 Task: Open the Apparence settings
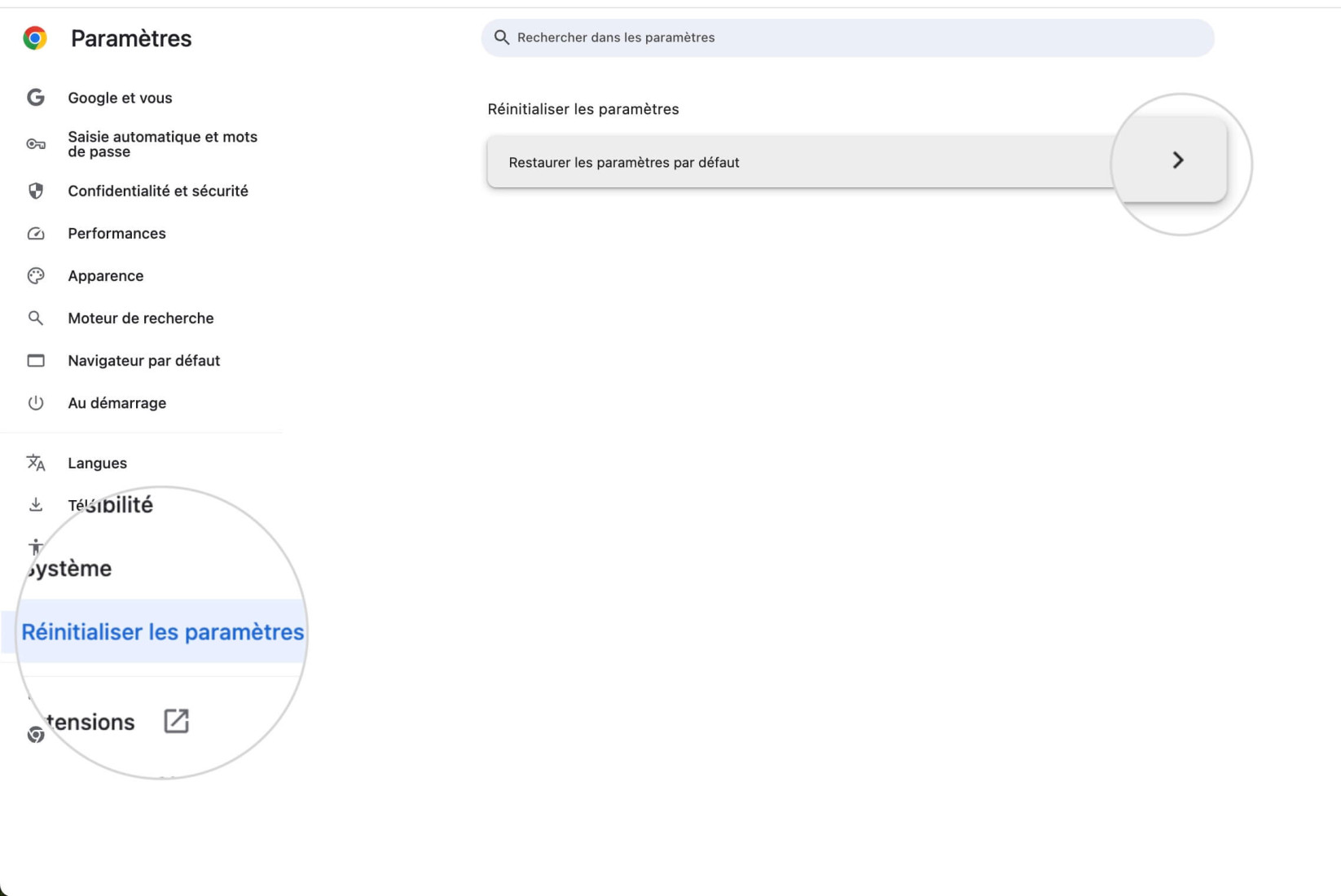point(106,276)
